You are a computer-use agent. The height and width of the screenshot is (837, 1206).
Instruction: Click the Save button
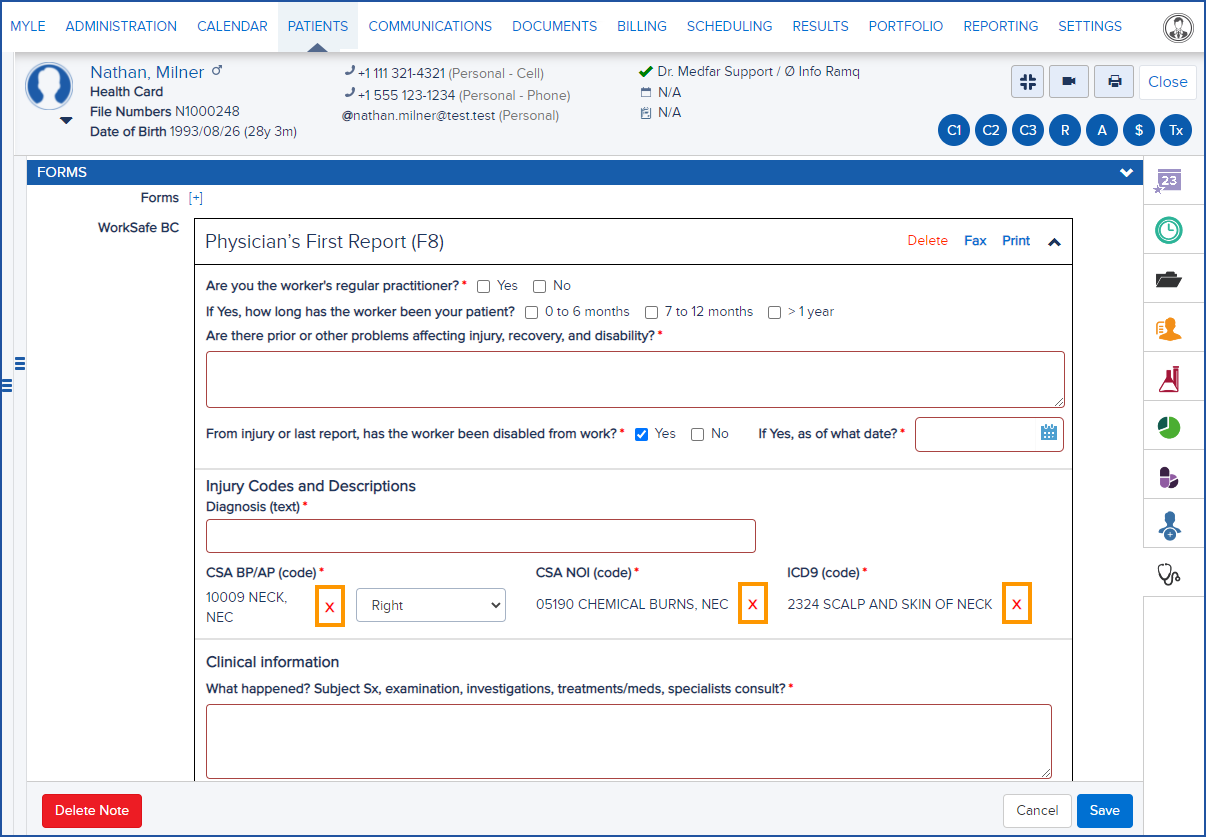[1104, 811]
